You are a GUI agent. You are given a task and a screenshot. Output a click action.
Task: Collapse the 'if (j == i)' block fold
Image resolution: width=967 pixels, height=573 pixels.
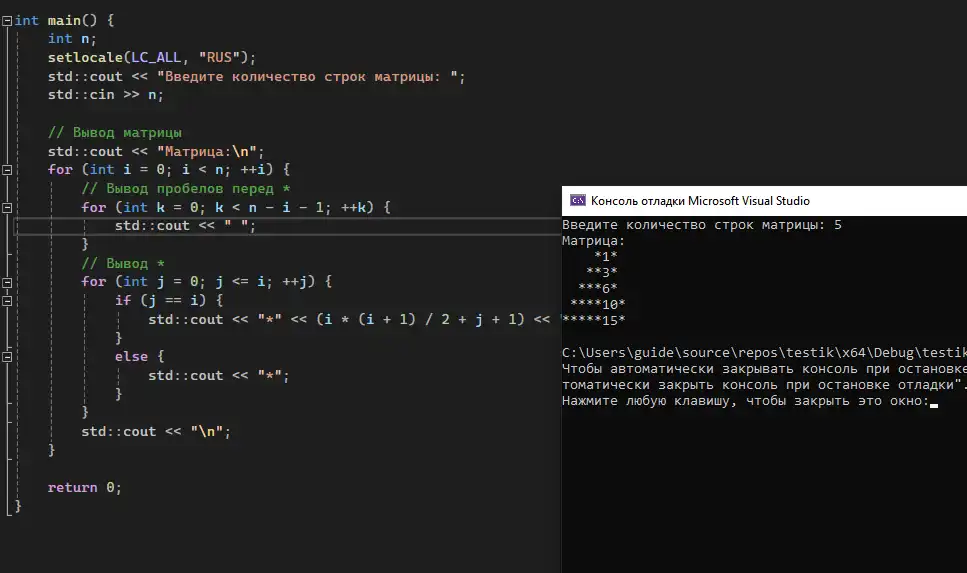coord(7,301)
